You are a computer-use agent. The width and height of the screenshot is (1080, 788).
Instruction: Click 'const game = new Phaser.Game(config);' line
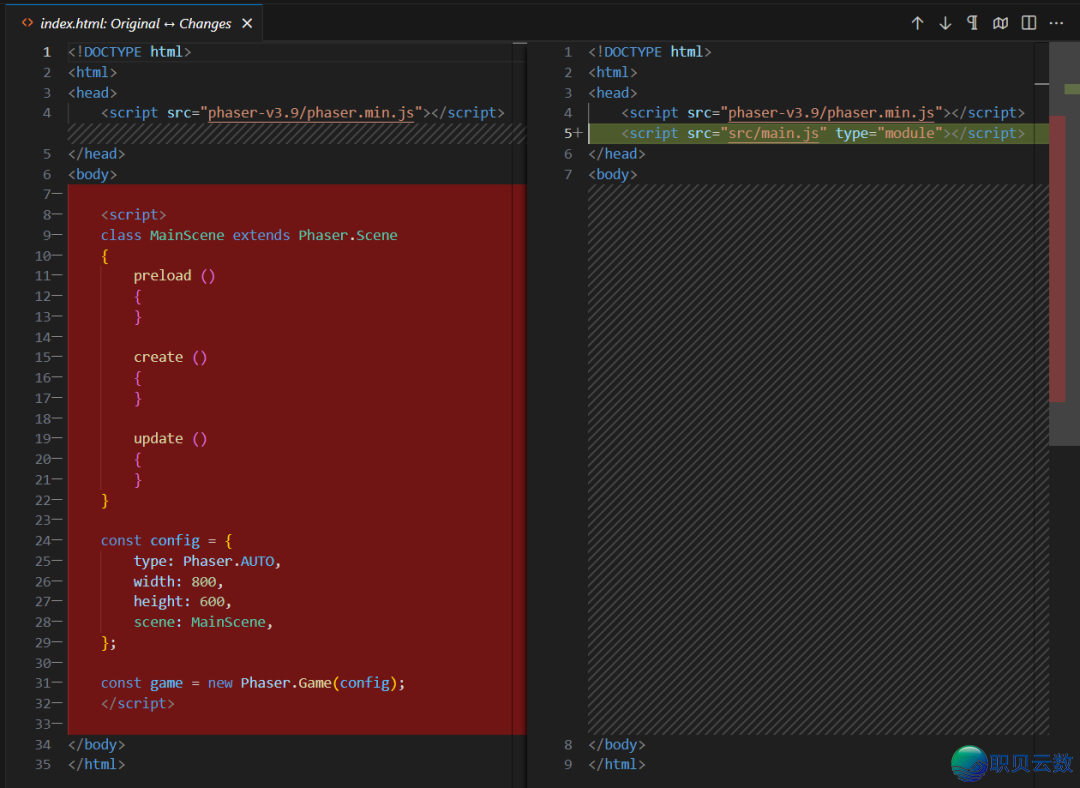(x=253, y=683)
